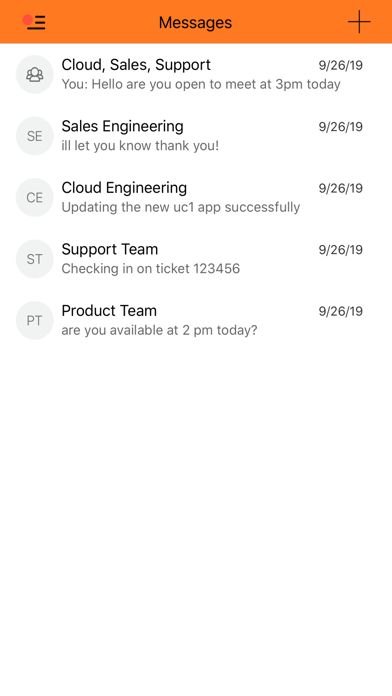Open the Support Team conversation

(x=196, y=259)
